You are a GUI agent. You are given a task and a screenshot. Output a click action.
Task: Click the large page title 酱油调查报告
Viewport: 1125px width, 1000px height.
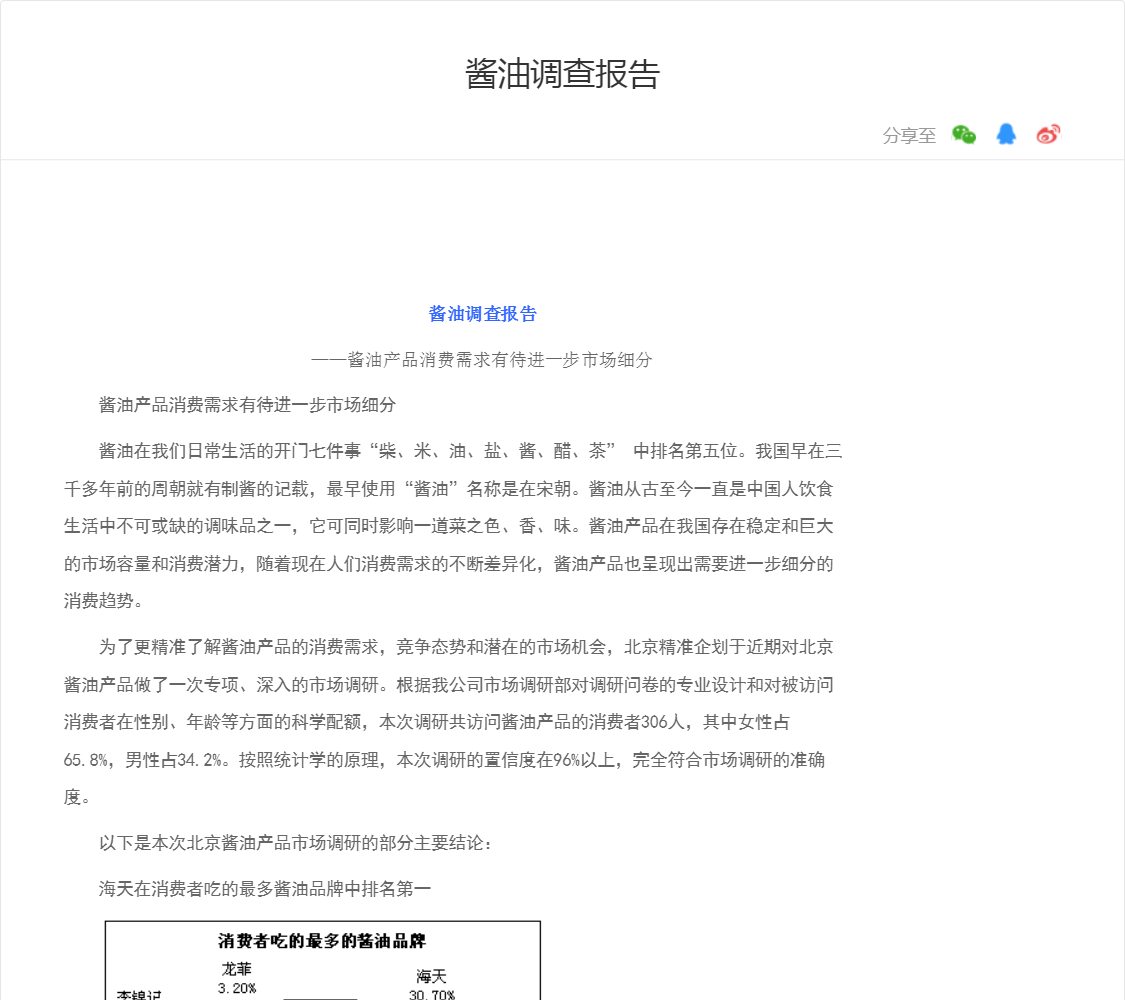pyautogui.click(x=562, y=74)
